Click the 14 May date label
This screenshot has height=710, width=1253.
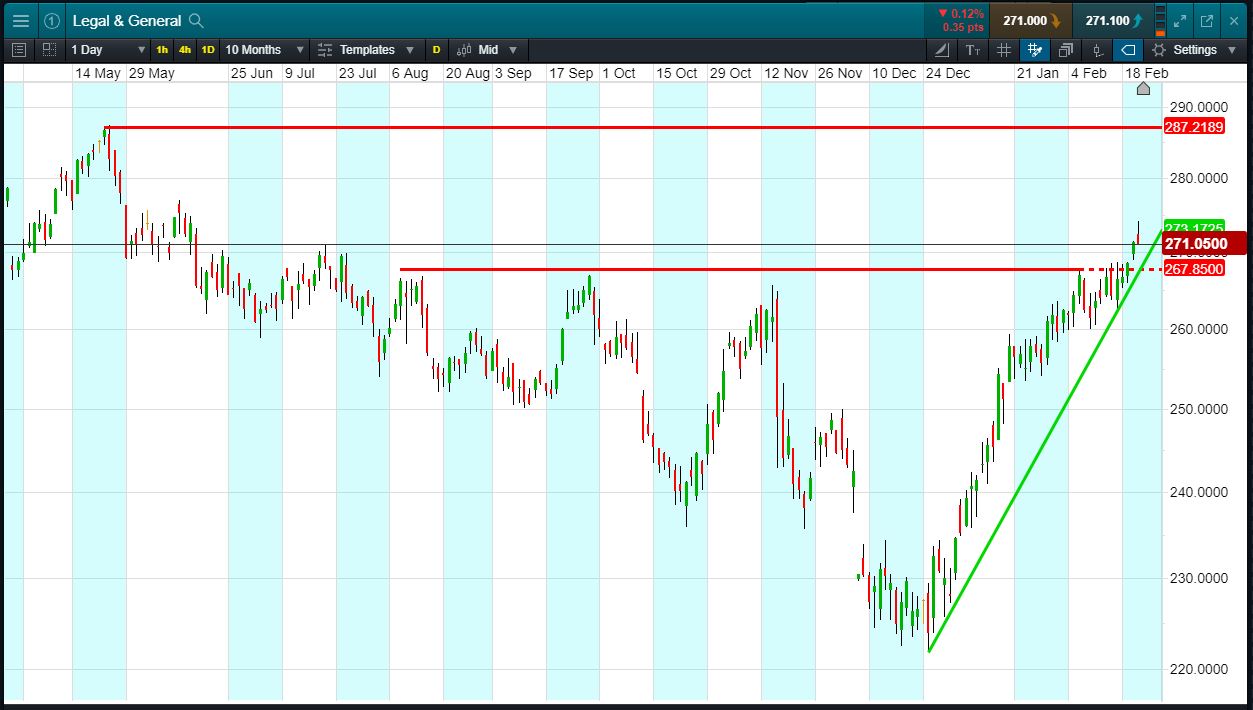(x=98, y=73)
